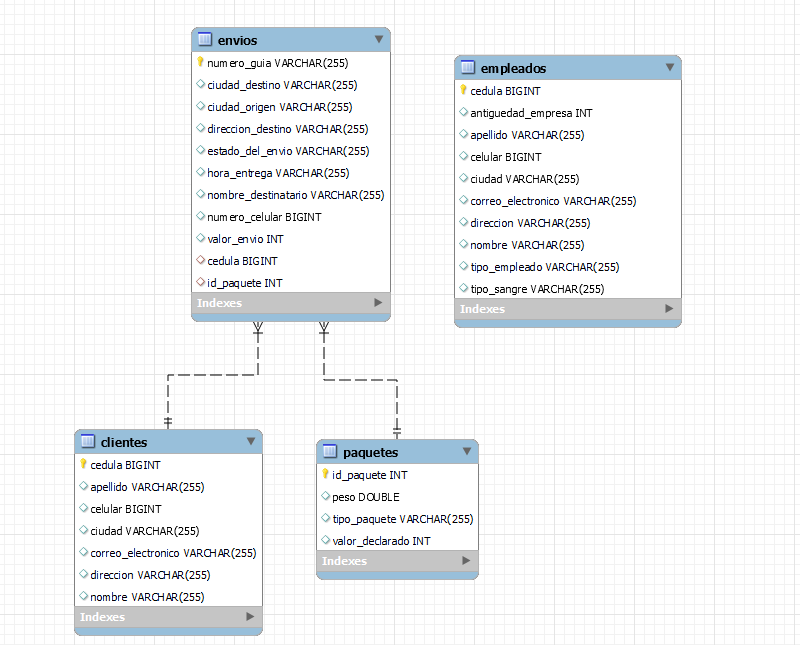The width and height of the screenshot is (800, 645).
Task: Open the clientes table header dropdown arrow
Action: (x=250, y=442)
